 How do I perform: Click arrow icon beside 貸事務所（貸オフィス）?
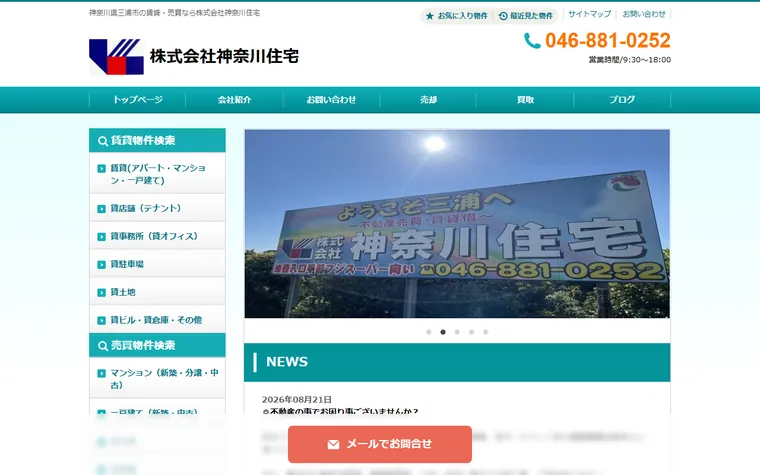[101, 237]
